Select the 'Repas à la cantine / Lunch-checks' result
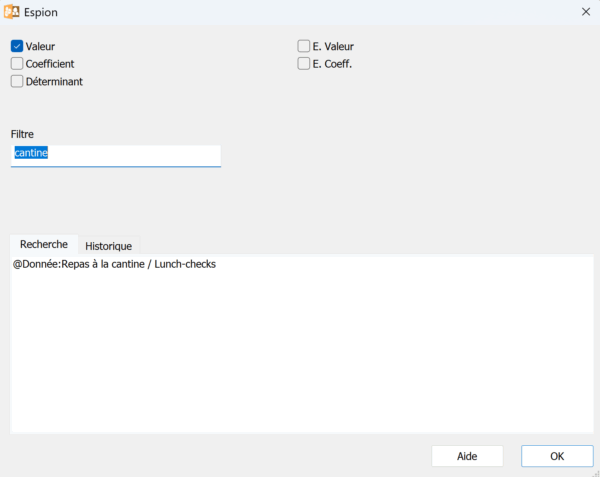 tap(114, 265)
